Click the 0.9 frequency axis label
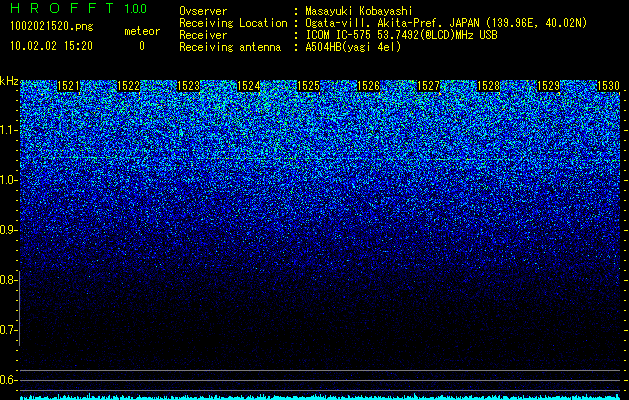Image resolution: width=629 pixels, height=400 pixels. pyautogui.click(x=8, y=230)
